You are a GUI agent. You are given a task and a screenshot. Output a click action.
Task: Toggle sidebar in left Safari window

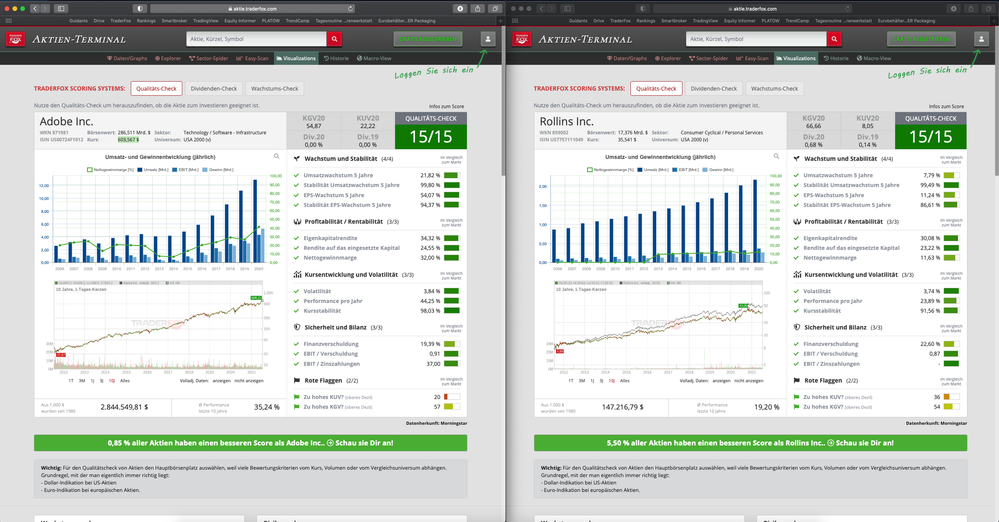coord(61,8)
